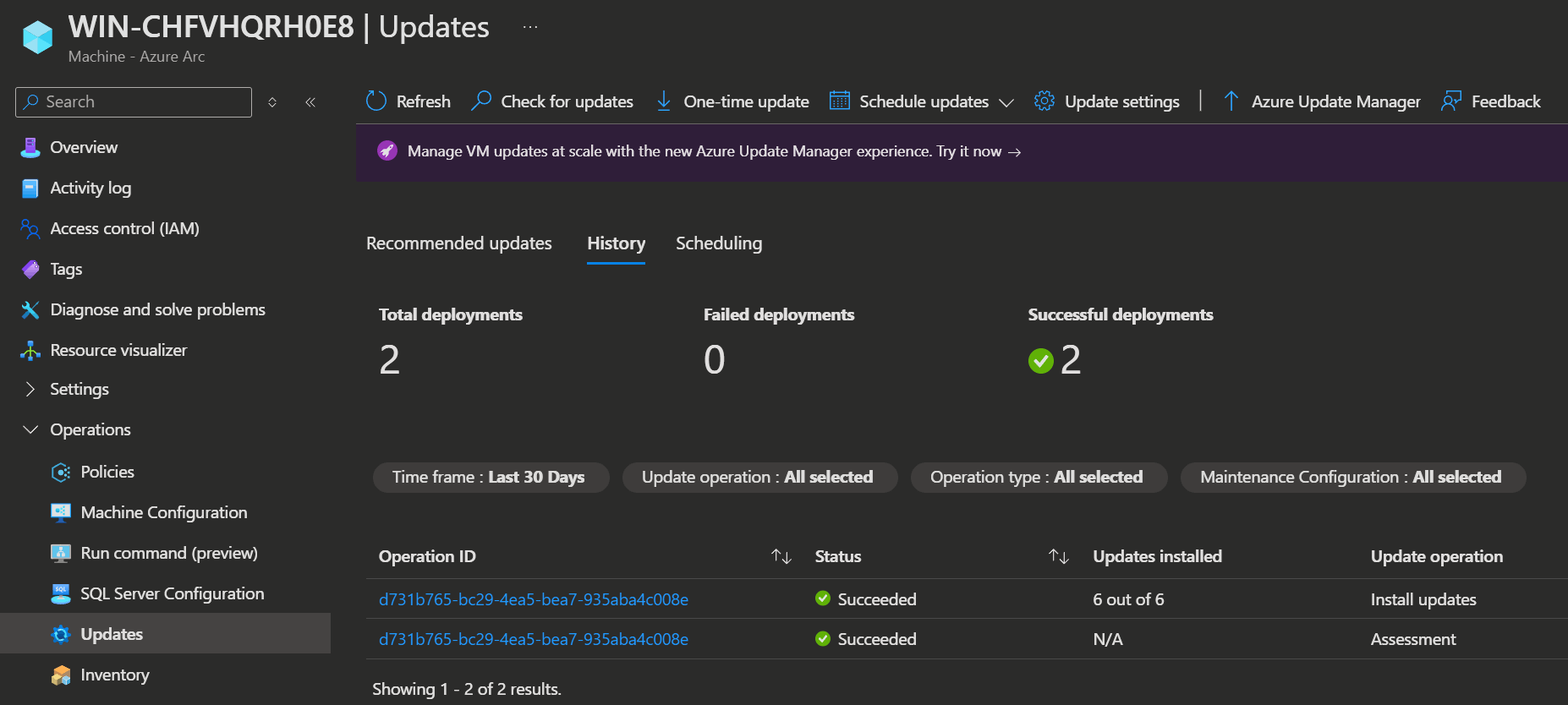Click the Resource visualizer hierarchy icon
The width and height of the screenshot is (1568, 705).
(x=30, y=350)
